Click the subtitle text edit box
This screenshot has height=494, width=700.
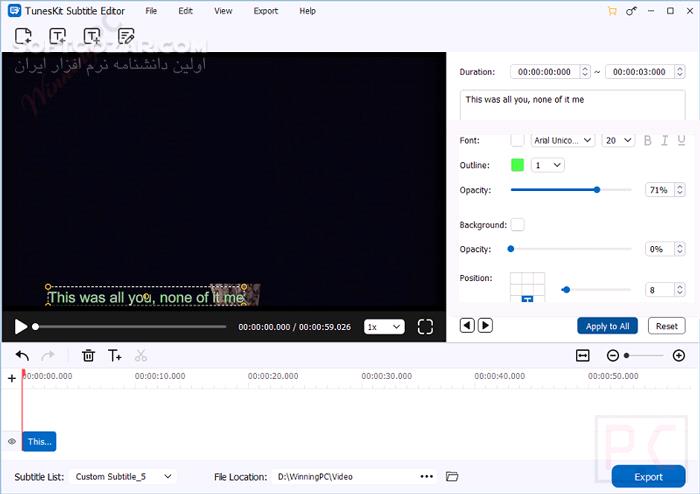click(x=572, y=105)
